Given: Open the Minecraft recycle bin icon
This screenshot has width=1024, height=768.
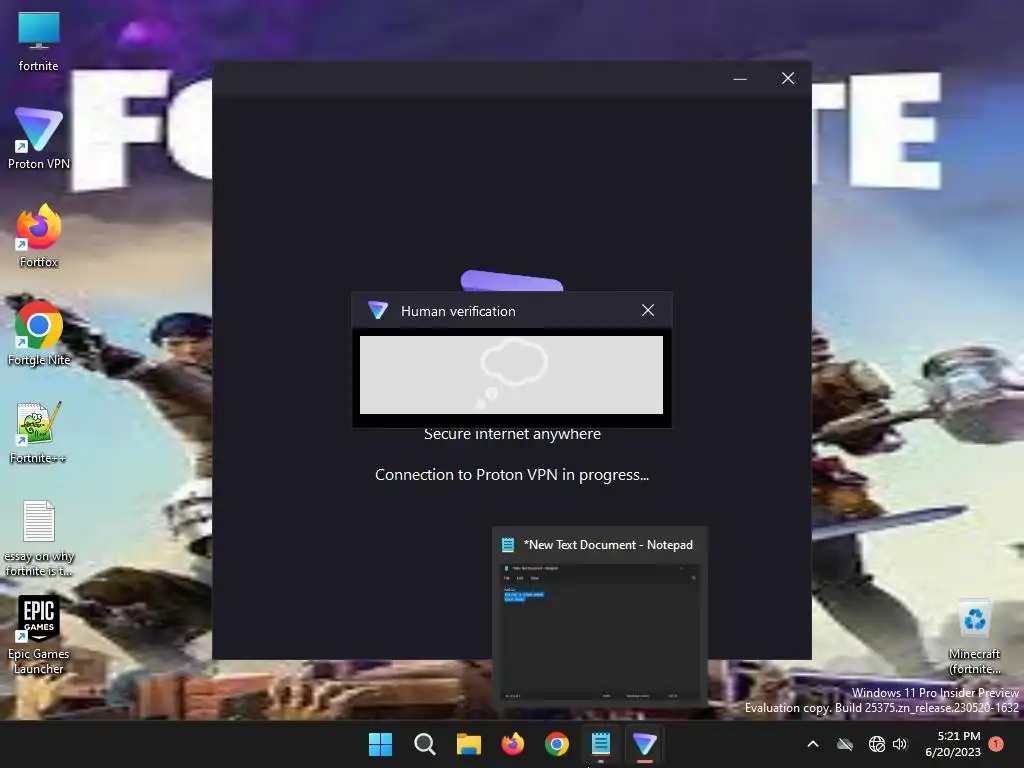Looking at the screenshot, I should tap(974, 637).
